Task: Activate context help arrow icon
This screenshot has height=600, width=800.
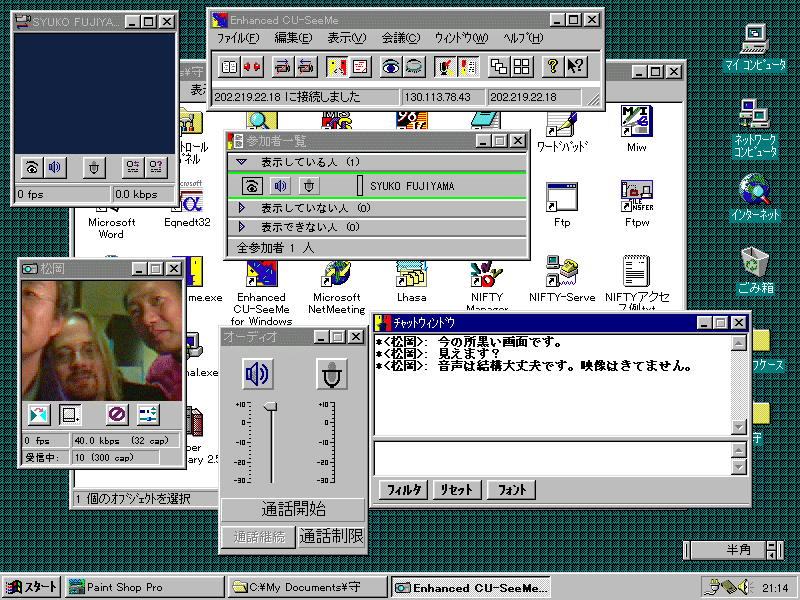Action: pos(576,67)
